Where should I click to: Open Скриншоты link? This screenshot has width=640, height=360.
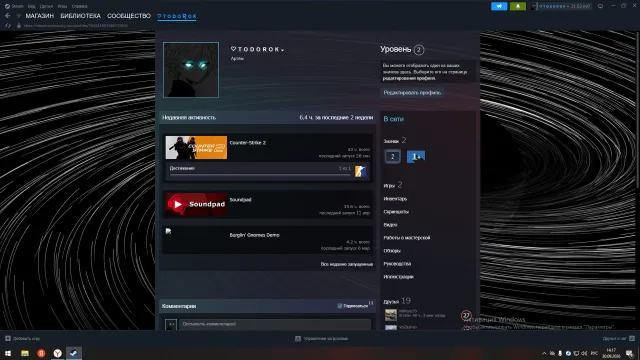coord(396,212)
